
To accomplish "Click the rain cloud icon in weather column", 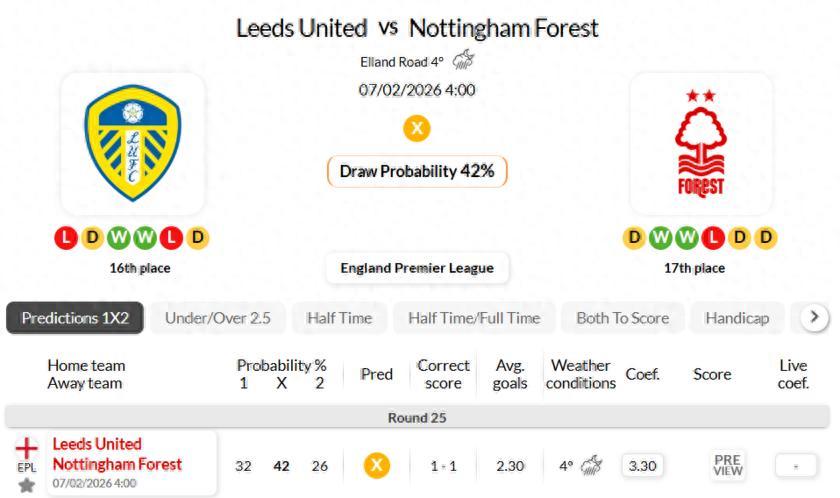I will [x=592, y=465].
